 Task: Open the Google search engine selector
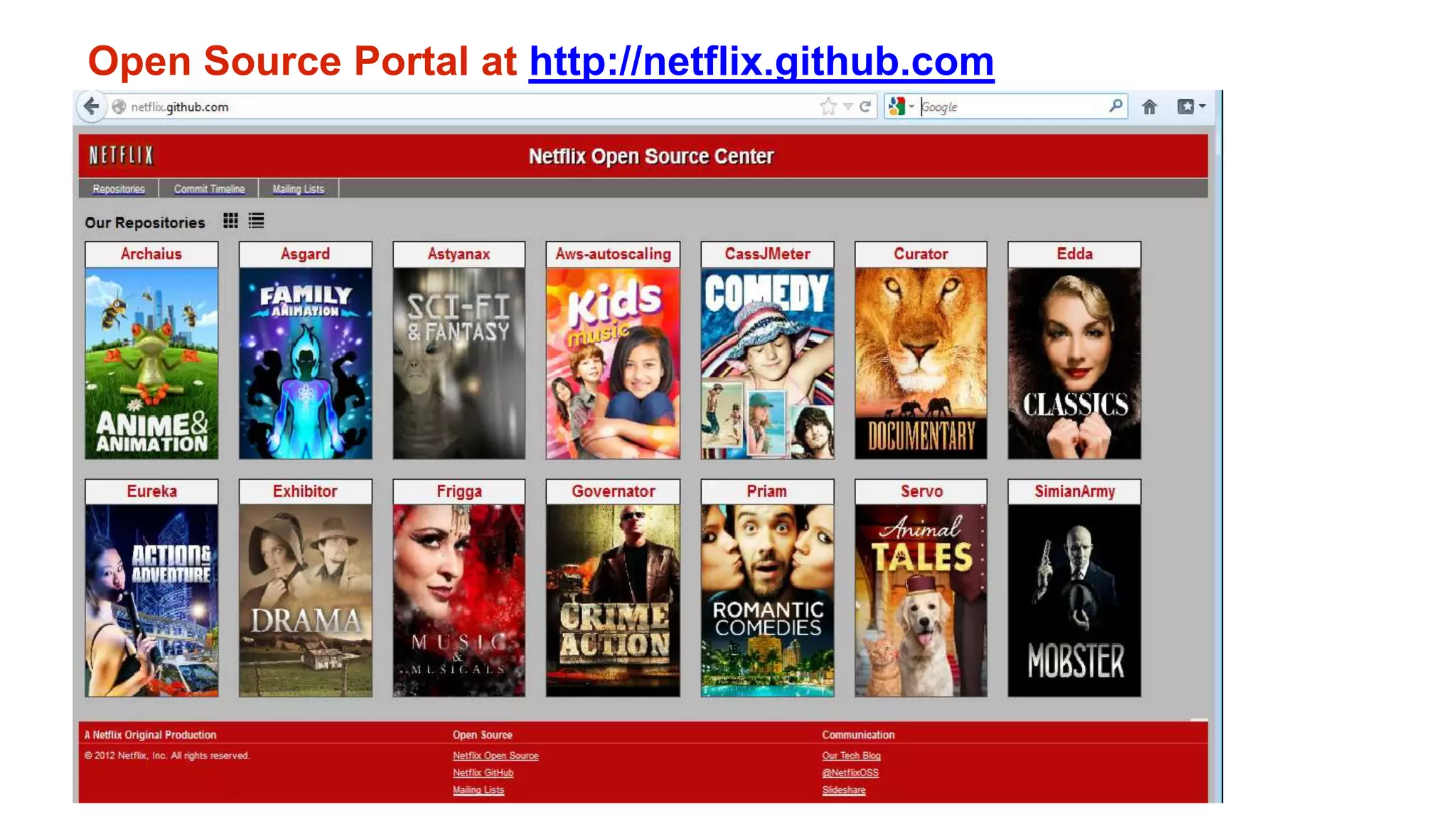click(900, 107)
